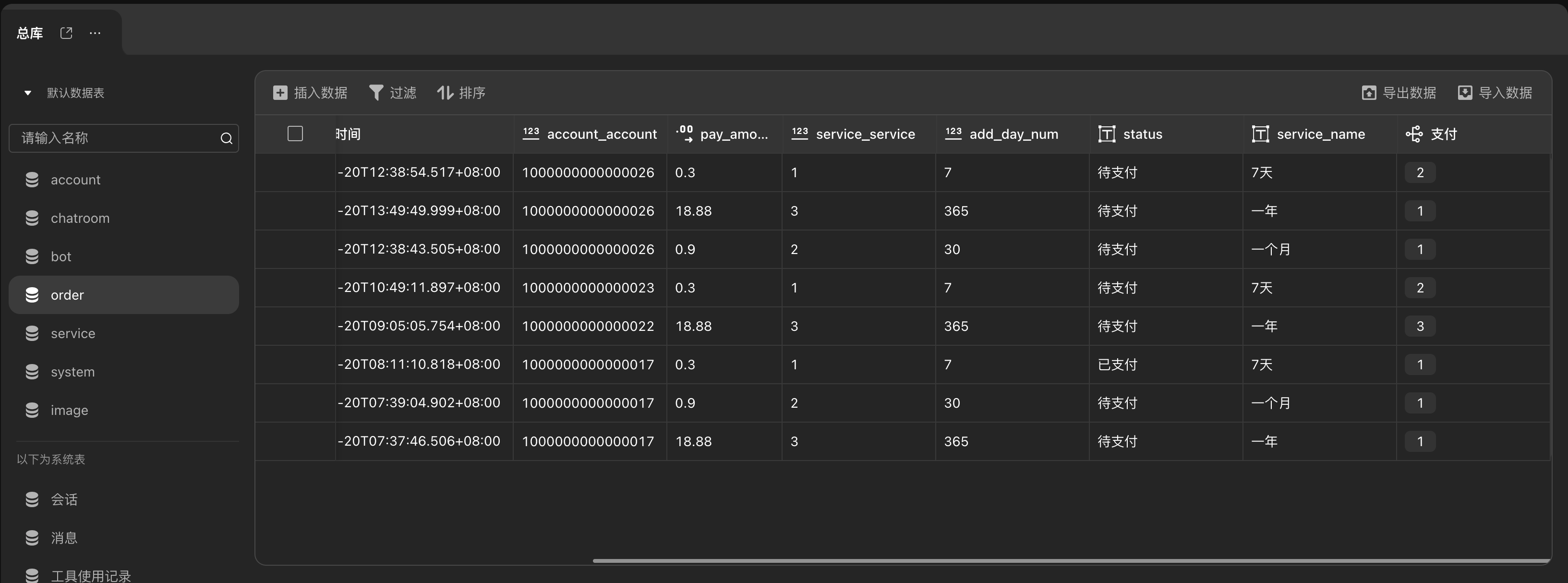Open the bot table

pos(123,256)
